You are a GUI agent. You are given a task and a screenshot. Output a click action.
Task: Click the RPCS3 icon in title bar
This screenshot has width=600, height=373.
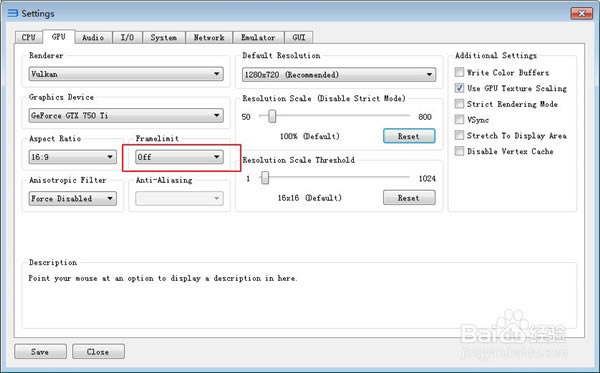point(13,13)
